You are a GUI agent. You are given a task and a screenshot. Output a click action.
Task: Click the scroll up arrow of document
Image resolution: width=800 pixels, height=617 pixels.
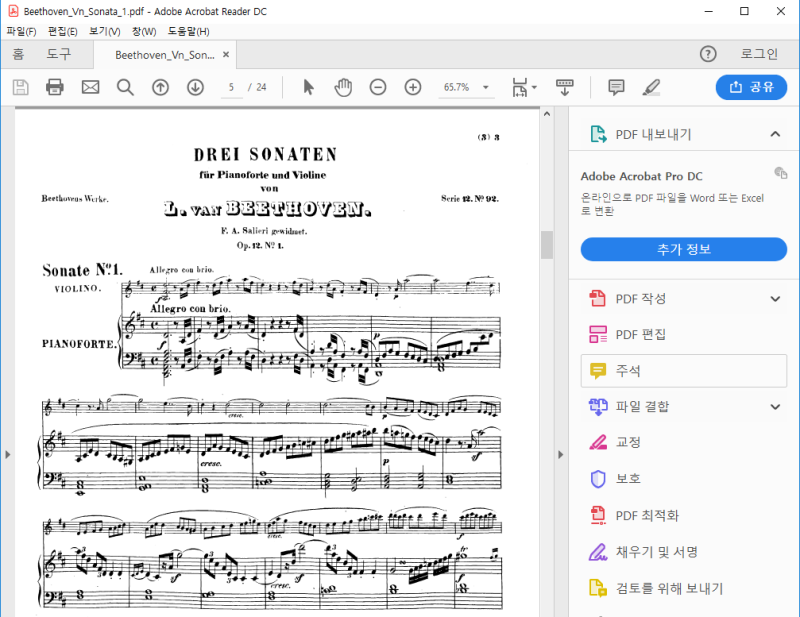547,114
